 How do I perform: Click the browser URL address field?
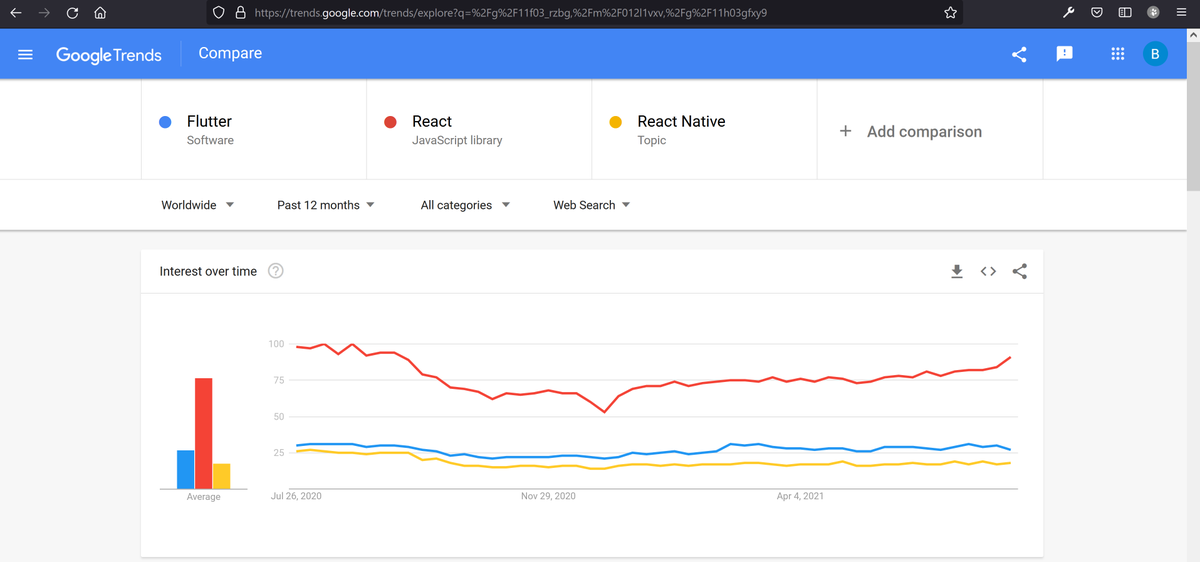[x=585, y=13]
